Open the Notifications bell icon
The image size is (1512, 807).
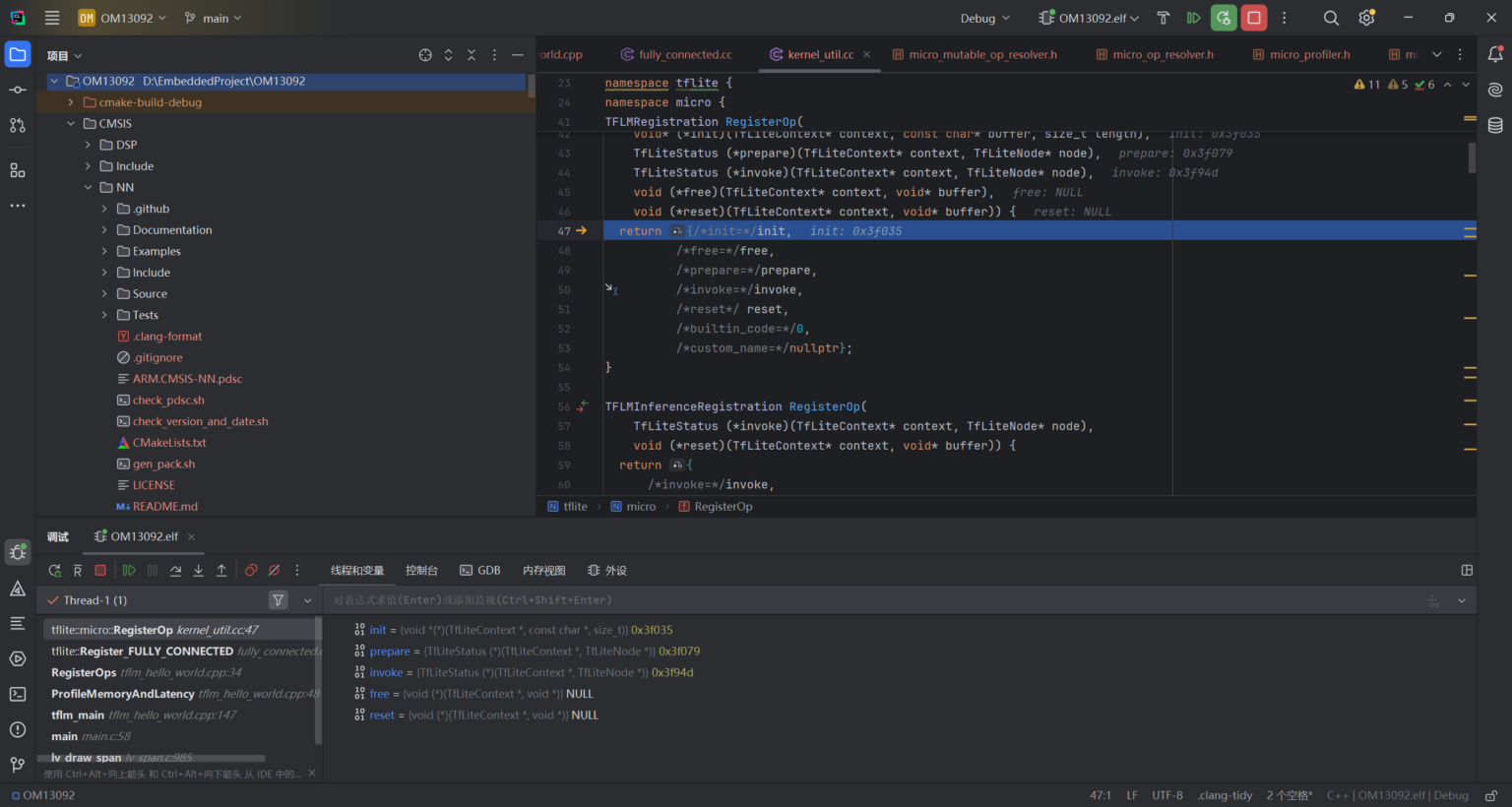pyautogui.click(x=1495, y=55)
